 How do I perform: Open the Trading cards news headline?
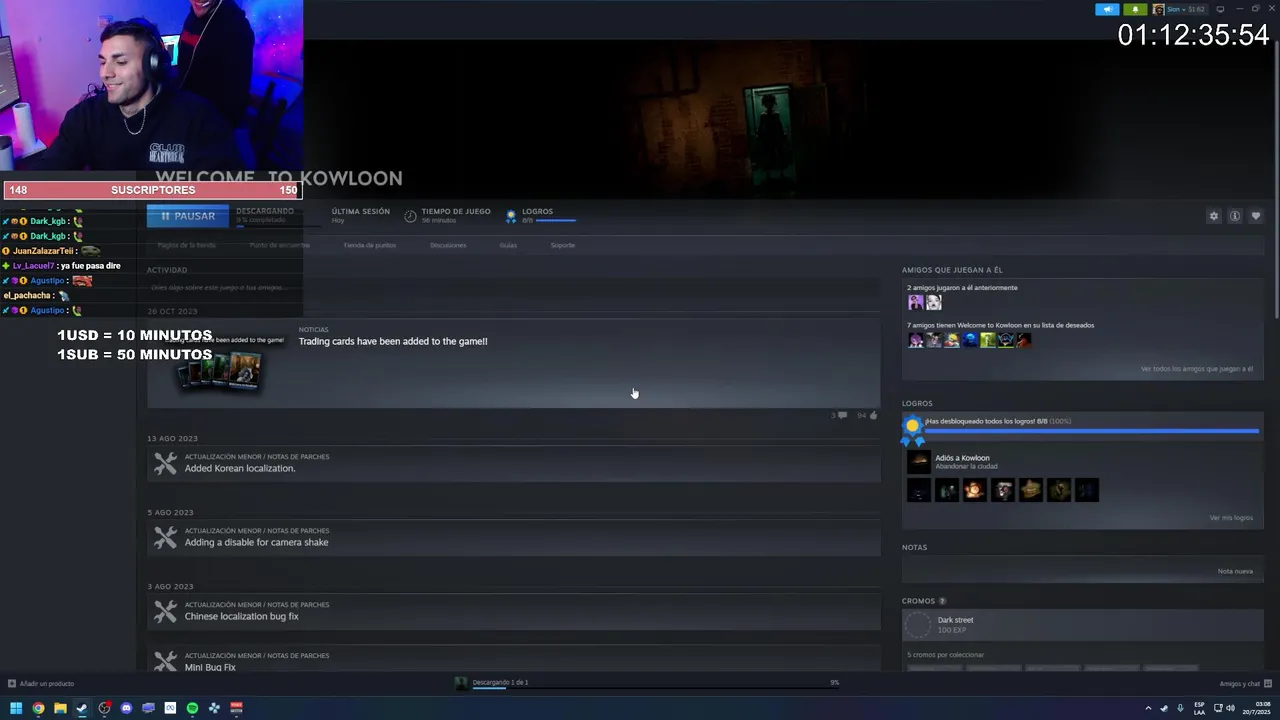tap(393, 341)
